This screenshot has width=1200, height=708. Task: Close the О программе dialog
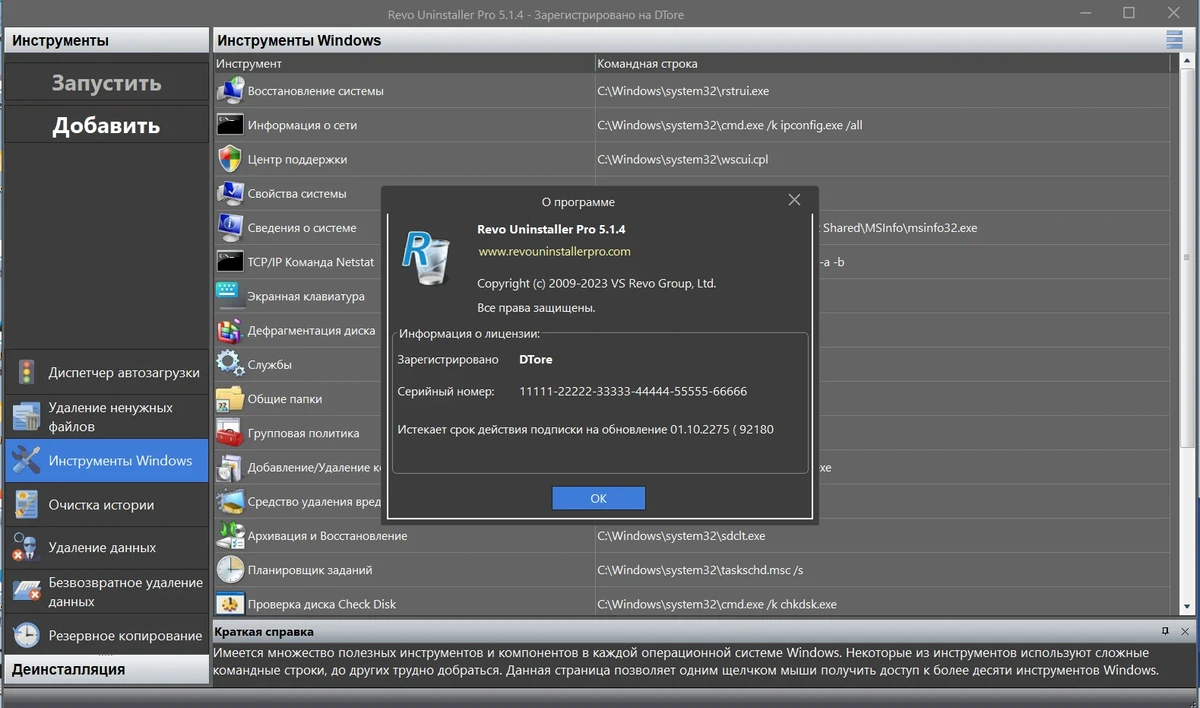tap(794, 200)
